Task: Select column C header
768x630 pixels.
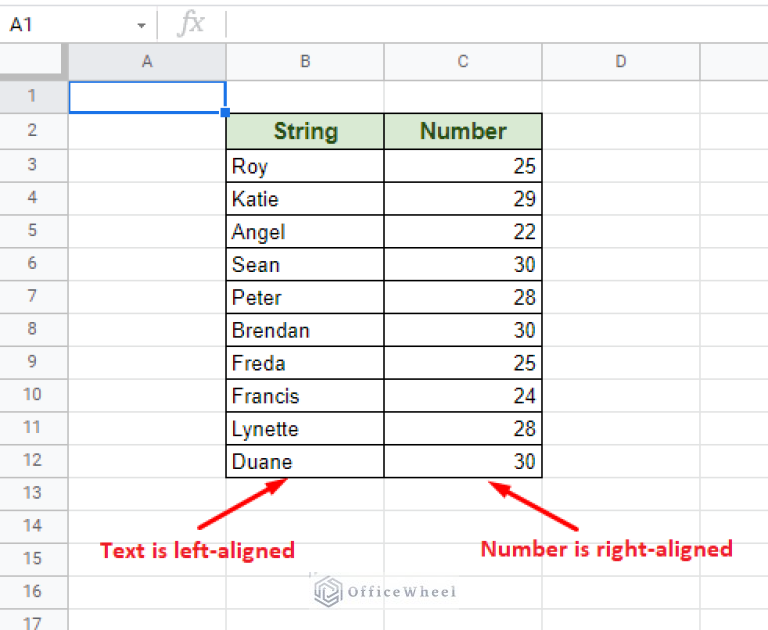Action: pyautogui.click(x=463, y=62)
